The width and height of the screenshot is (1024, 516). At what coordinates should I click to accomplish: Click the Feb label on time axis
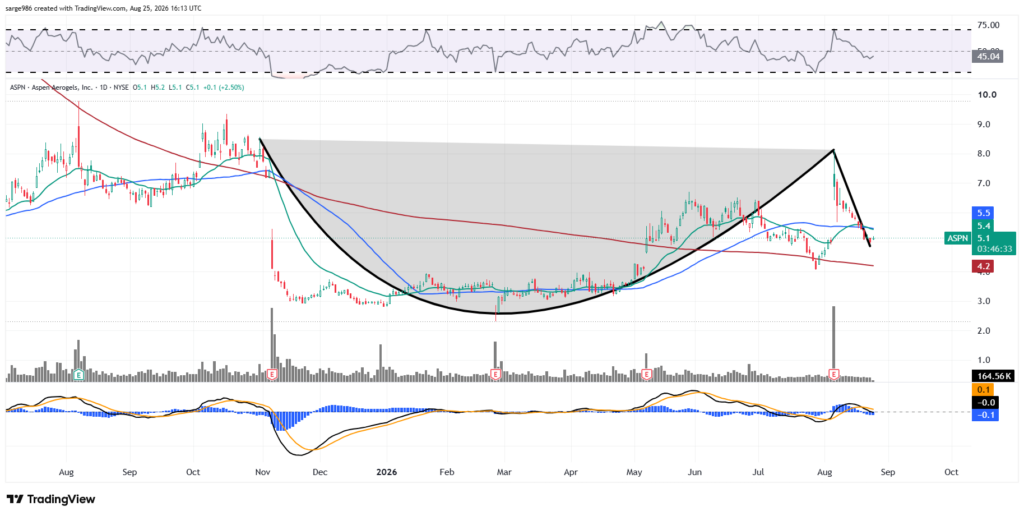tap(446, 471)
